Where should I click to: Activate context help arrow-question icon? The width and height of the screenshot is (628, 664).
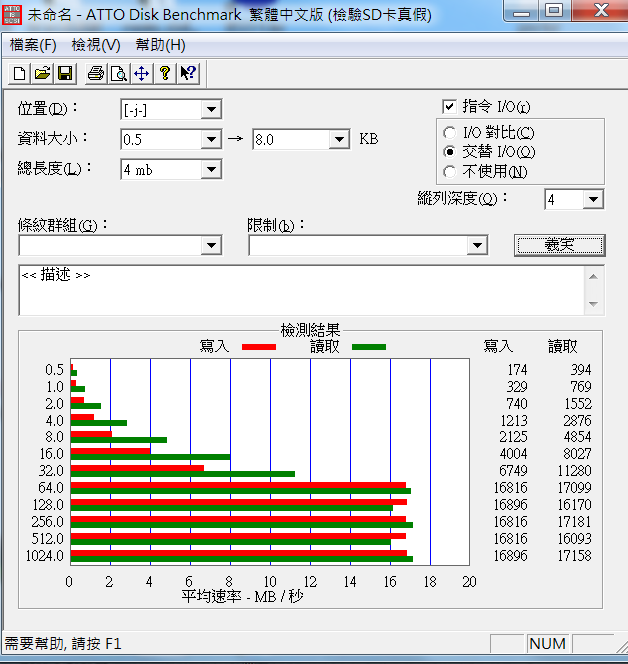click(x=188, y=74)
